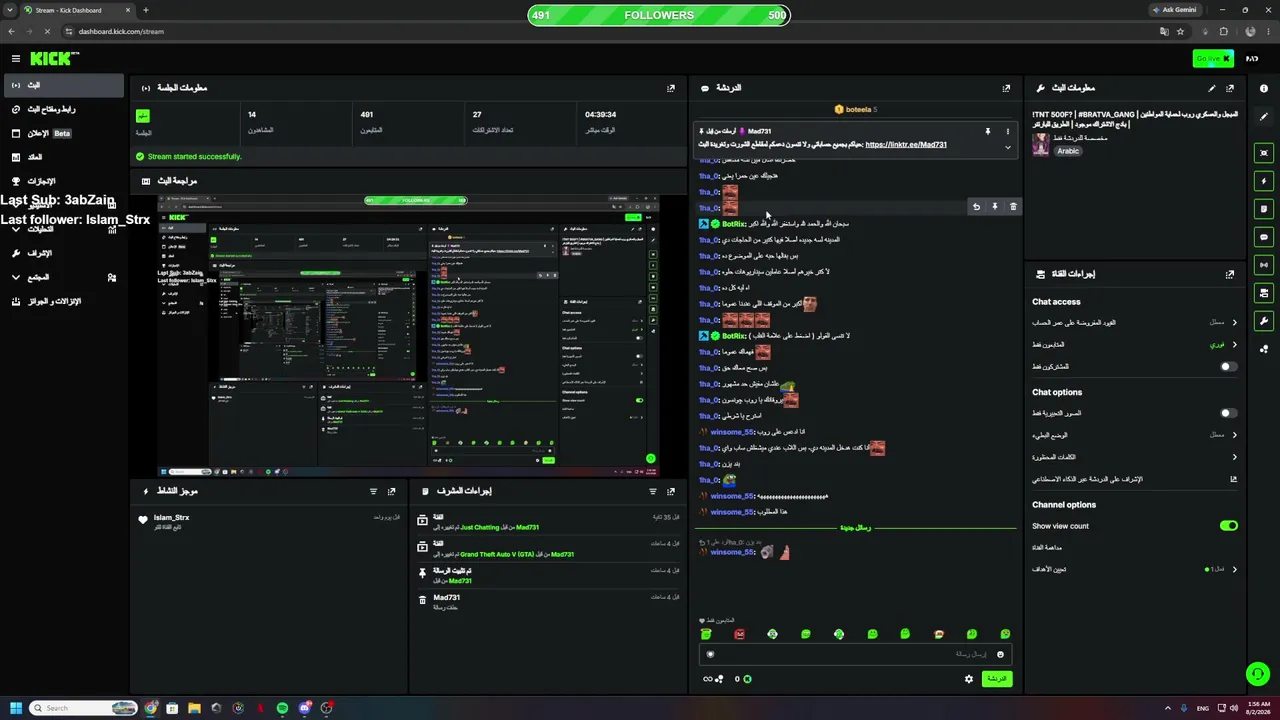1280x720 pixels.
Task: Filter the موجز النشاط activity feed
Action: [x=373, y=492]
